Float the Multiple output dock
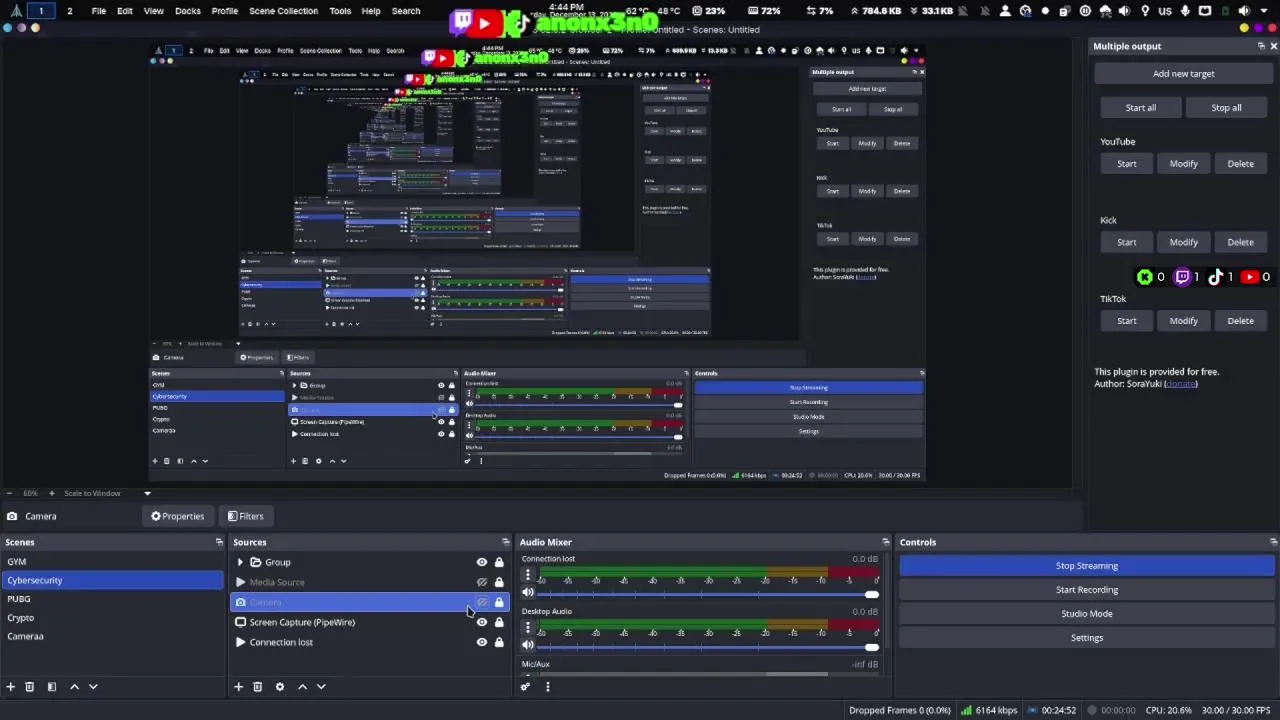The height and width of the screenshot is (720, 1280). click(x=1261, y=46)
